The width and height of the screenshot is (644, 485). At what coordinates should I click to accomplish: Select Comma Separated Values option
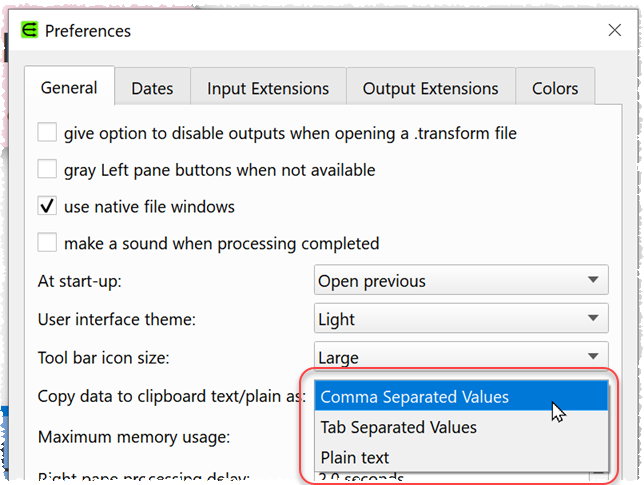tap(461, 397)
